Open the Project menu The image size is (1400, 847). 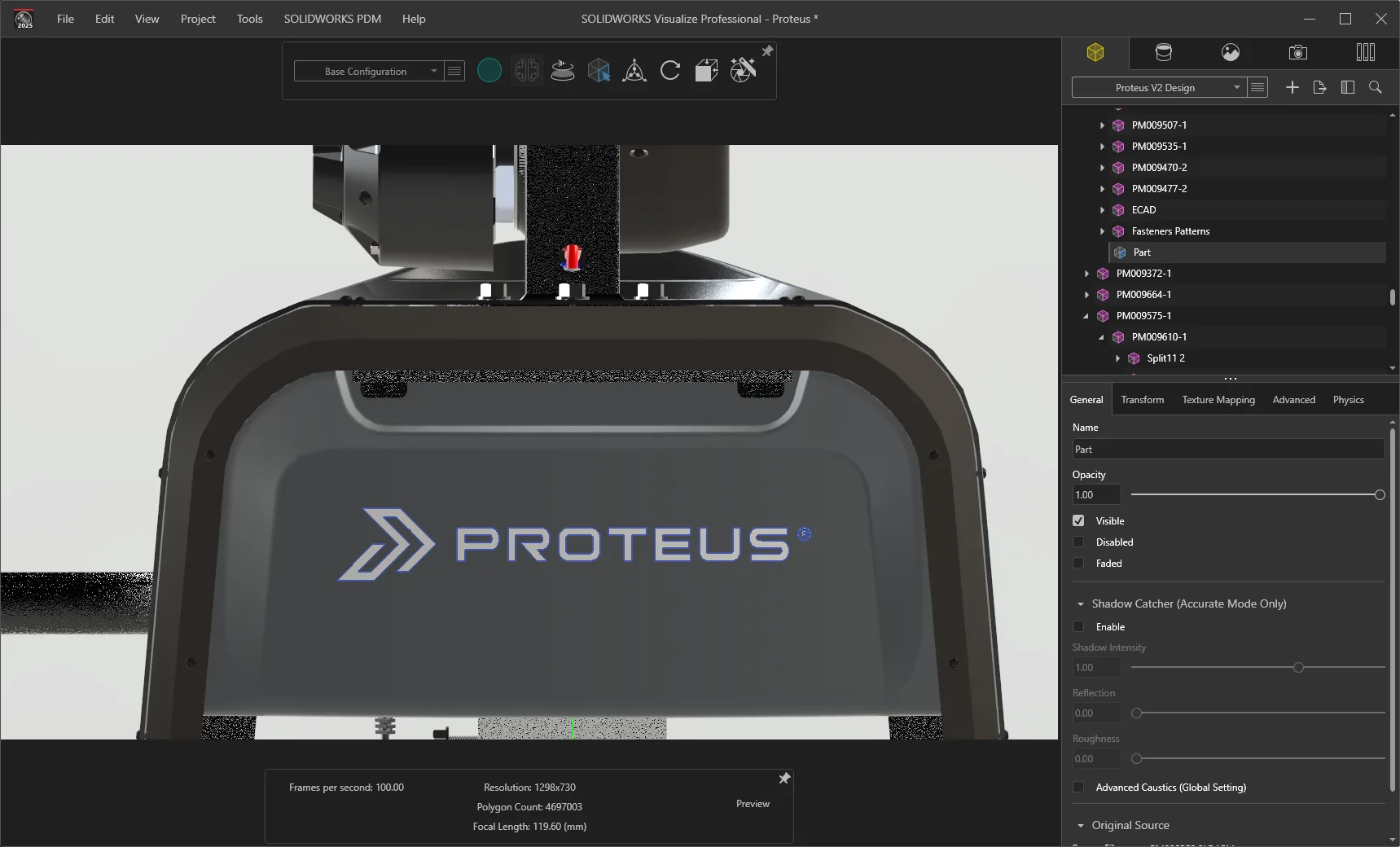(198, 19)
